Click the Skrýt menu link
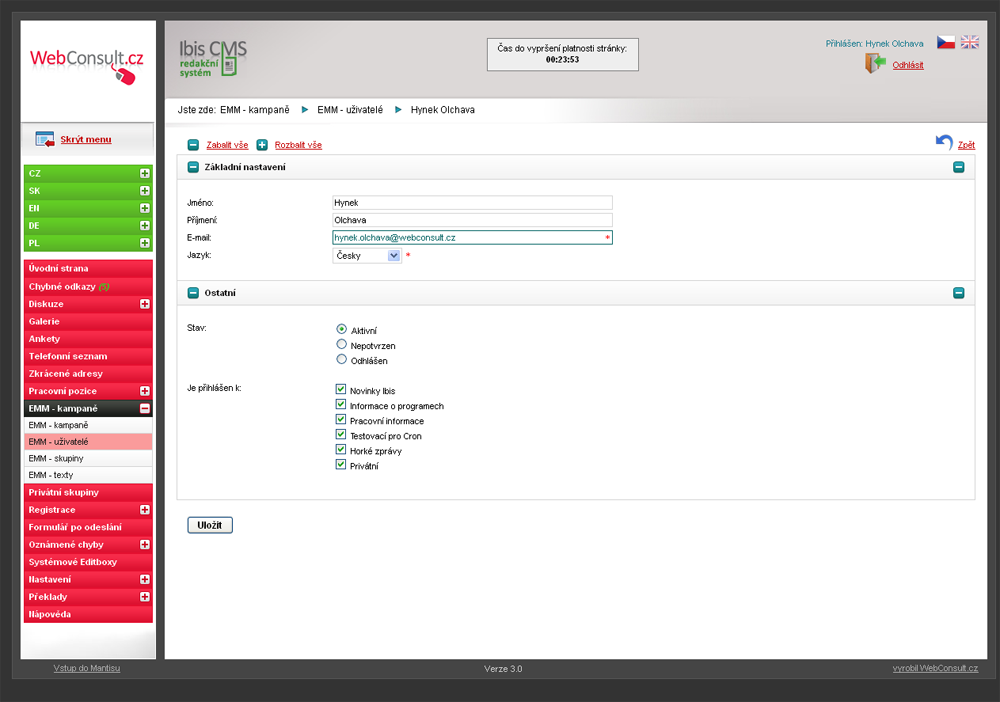 coord(86,139)
